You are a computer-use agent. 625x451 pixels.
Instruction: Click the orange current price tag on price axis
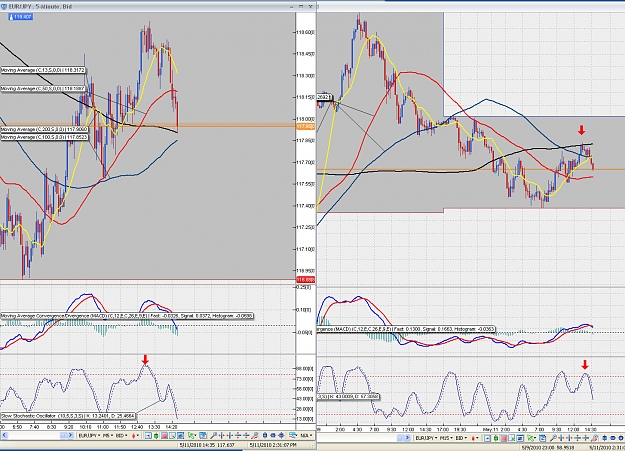305,126
